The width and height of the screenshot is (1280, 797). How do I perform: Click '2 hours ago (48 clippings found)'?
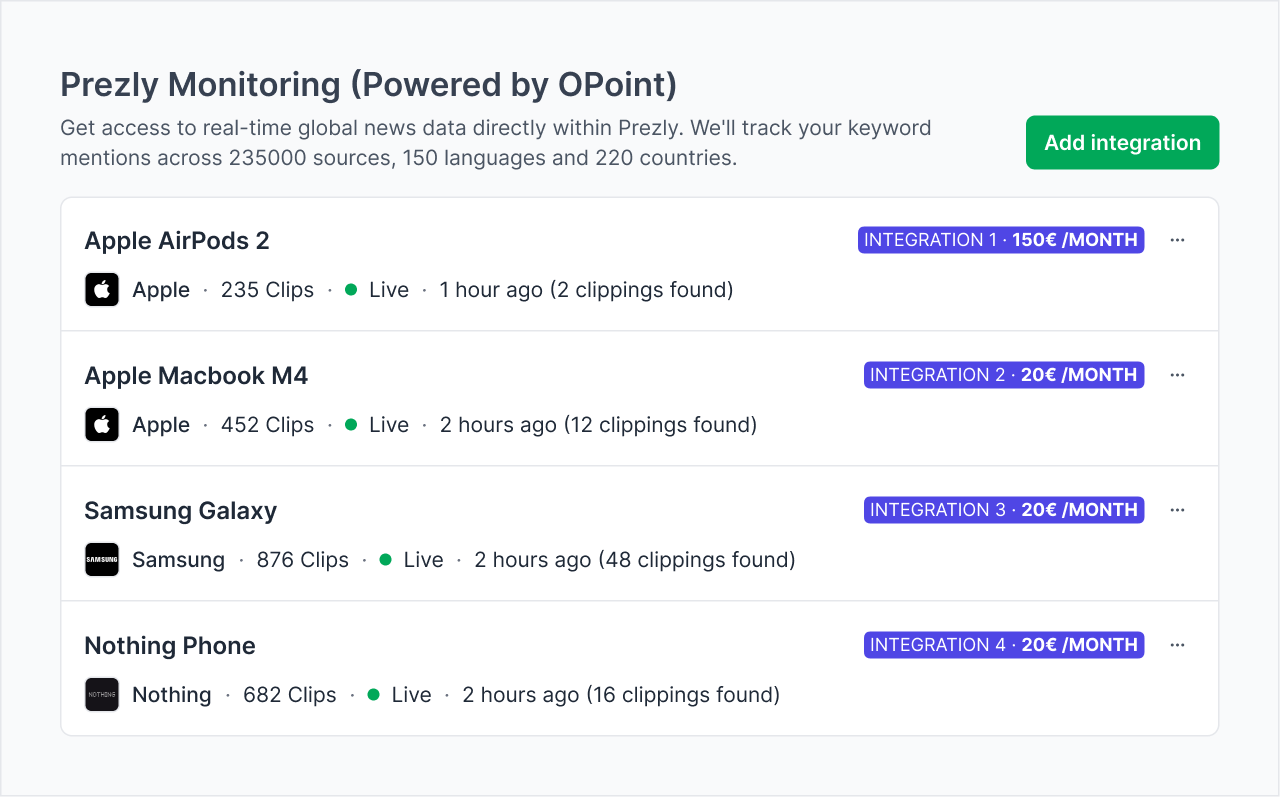coord(635,560)
